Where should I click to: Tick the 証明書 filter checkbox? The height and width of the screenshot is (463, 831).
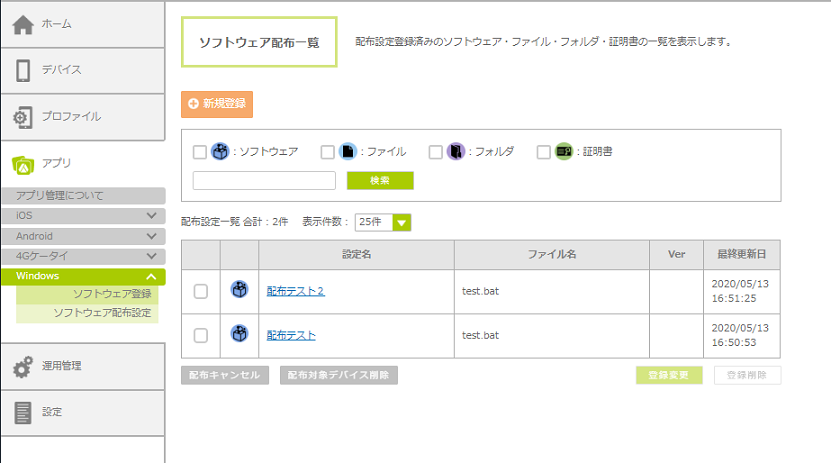click(544, 152)
